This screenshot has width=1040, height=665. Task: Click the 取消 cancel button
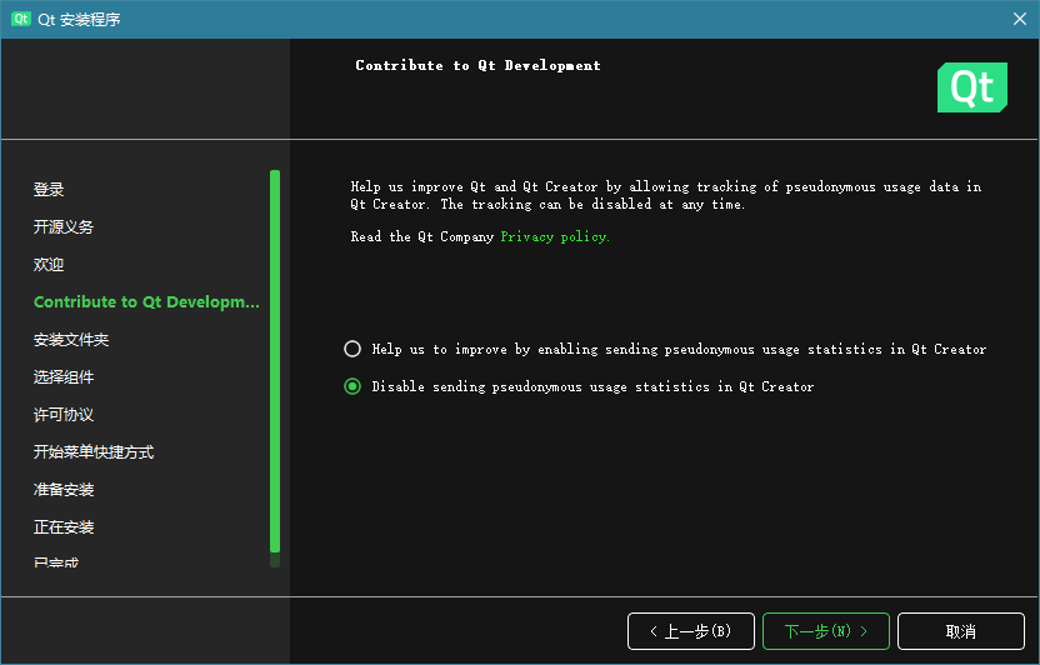pyautogui.click(x=960, y=631)
